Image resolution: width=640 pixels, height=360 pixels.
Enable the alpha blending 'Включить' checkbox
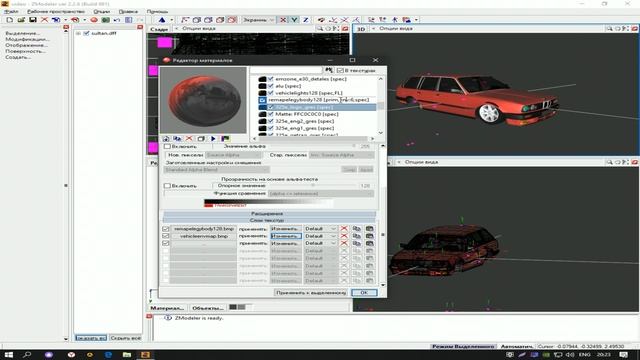(167, 146)
